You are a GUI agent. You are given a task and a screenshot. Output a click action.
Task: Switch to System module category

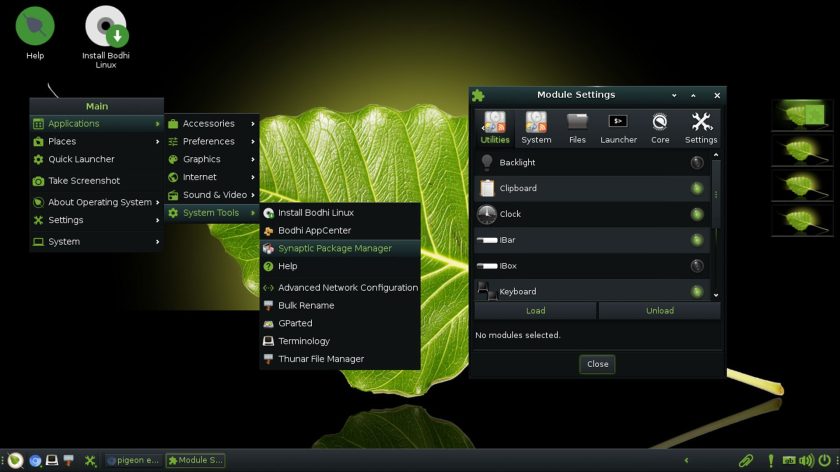pos(536,128)
